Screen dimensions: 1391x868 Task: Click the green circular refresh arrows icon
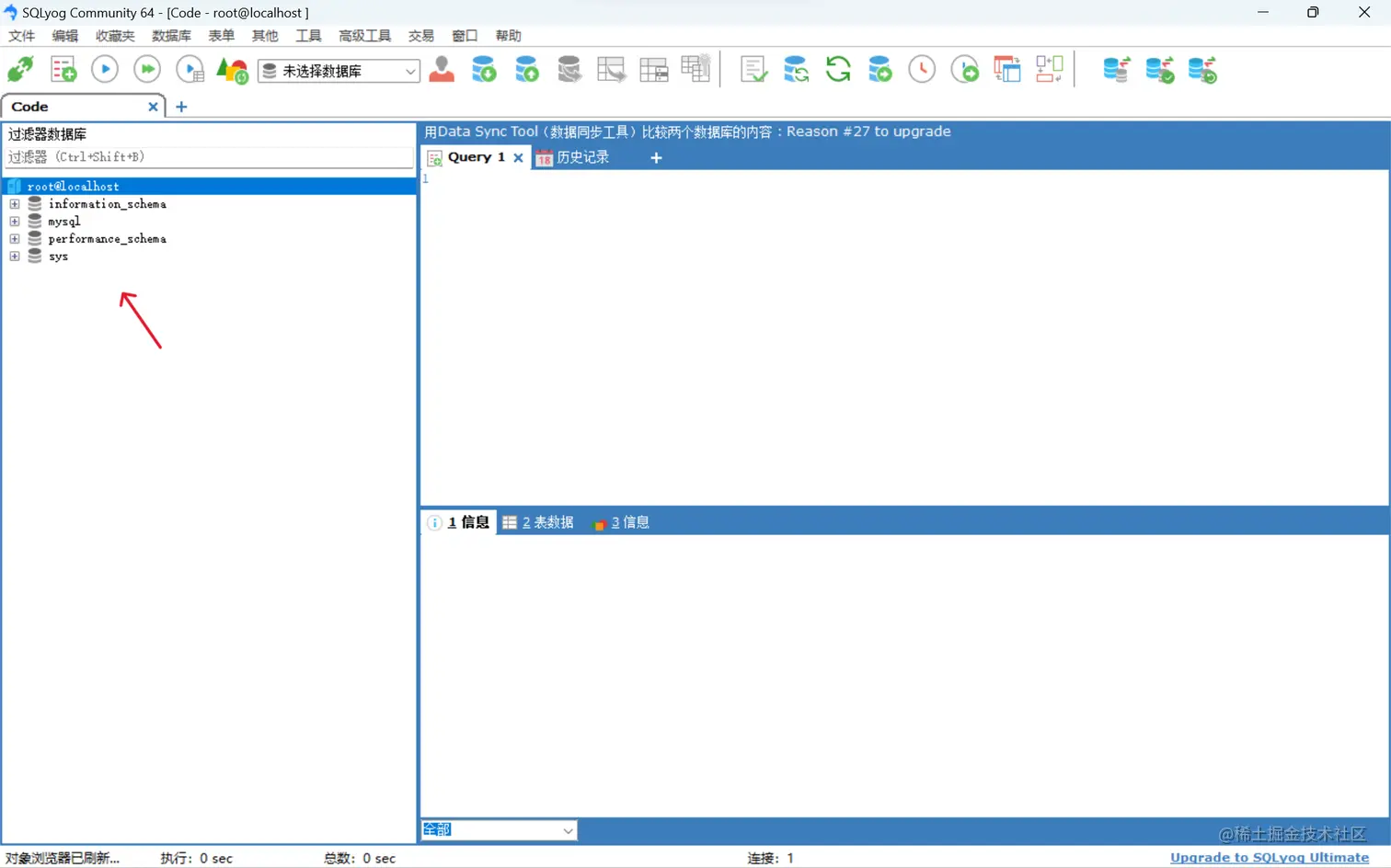point(838,70)
